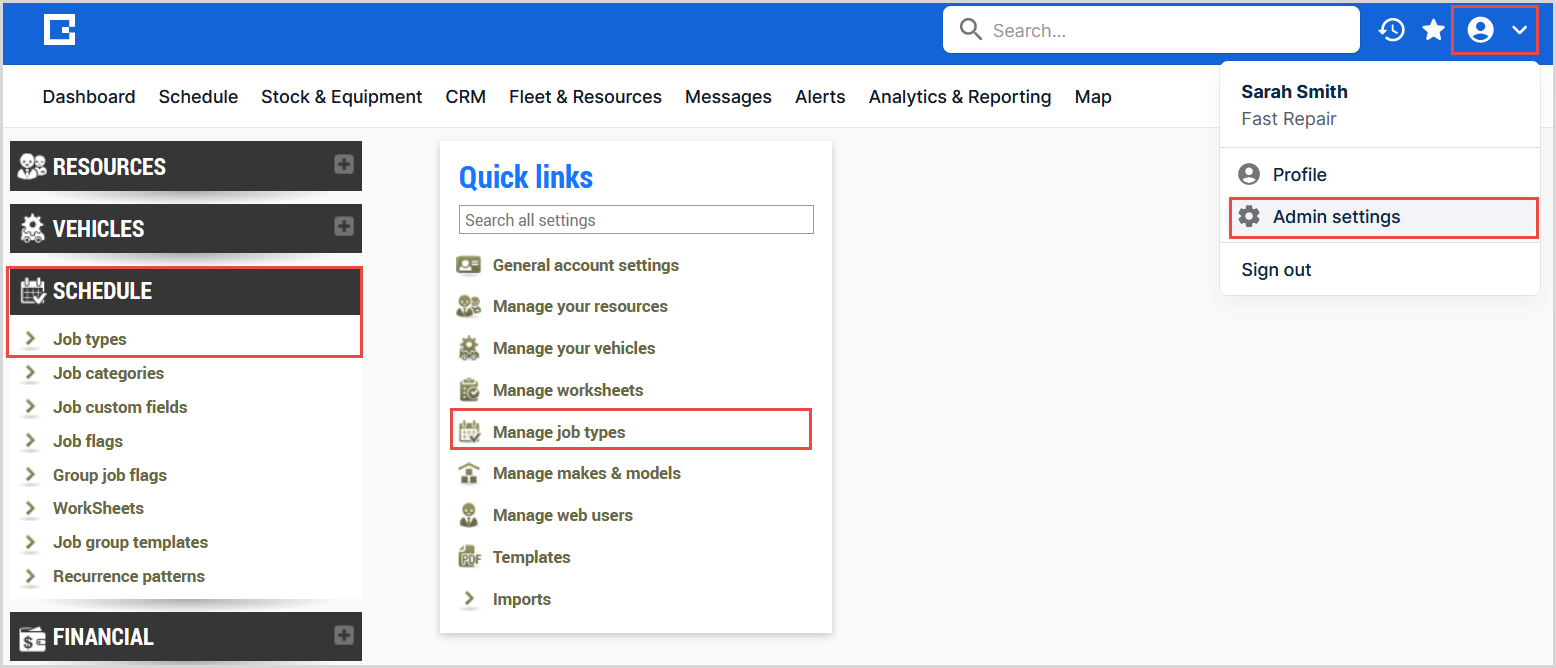Collapse the Schedule section header
Viewport: 1556px width, 668px height.
pos(185,291)
